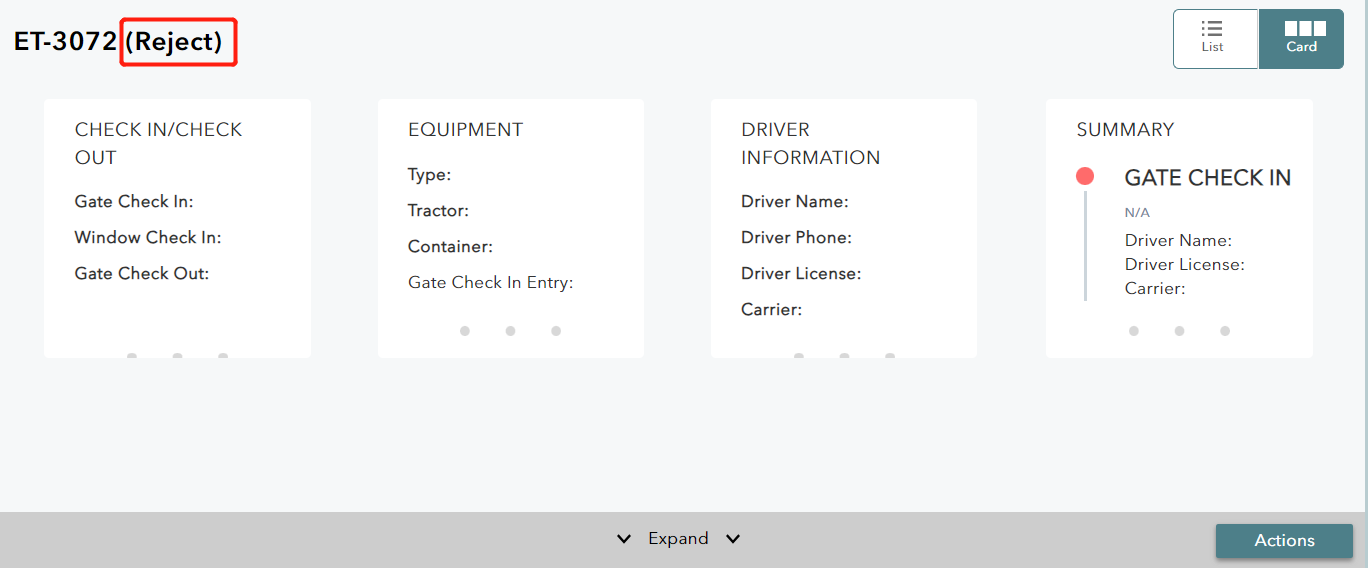This screenshot has width=1368, height=568.
Task: Select middle page dot in Equipment card
Action: 510,331
